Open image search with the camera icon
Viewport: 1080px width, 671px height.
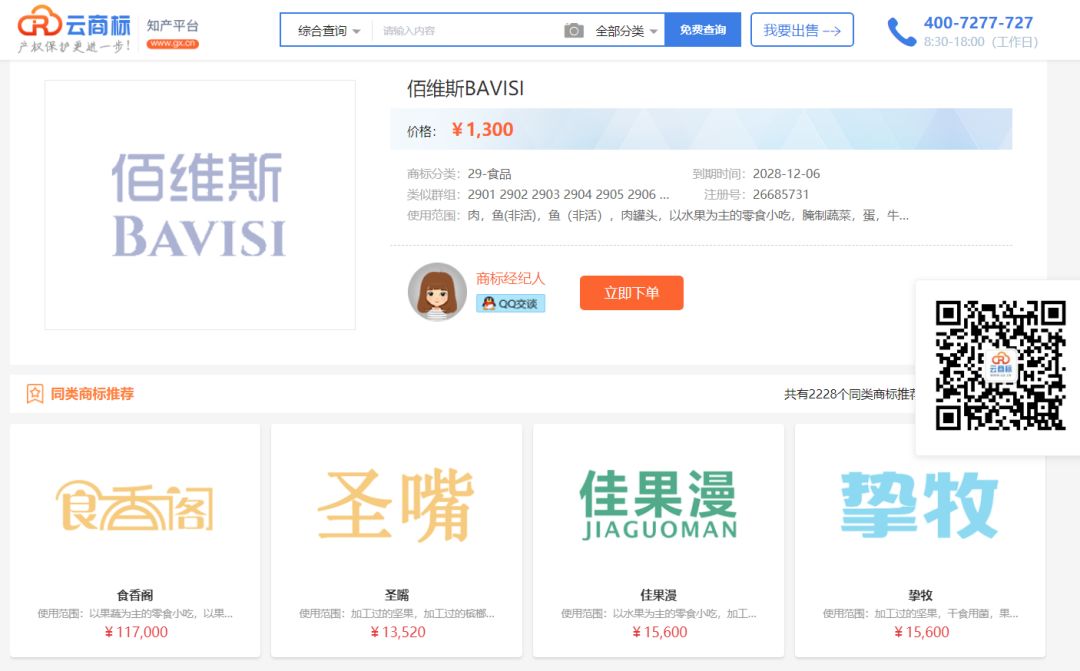[574, 30]
